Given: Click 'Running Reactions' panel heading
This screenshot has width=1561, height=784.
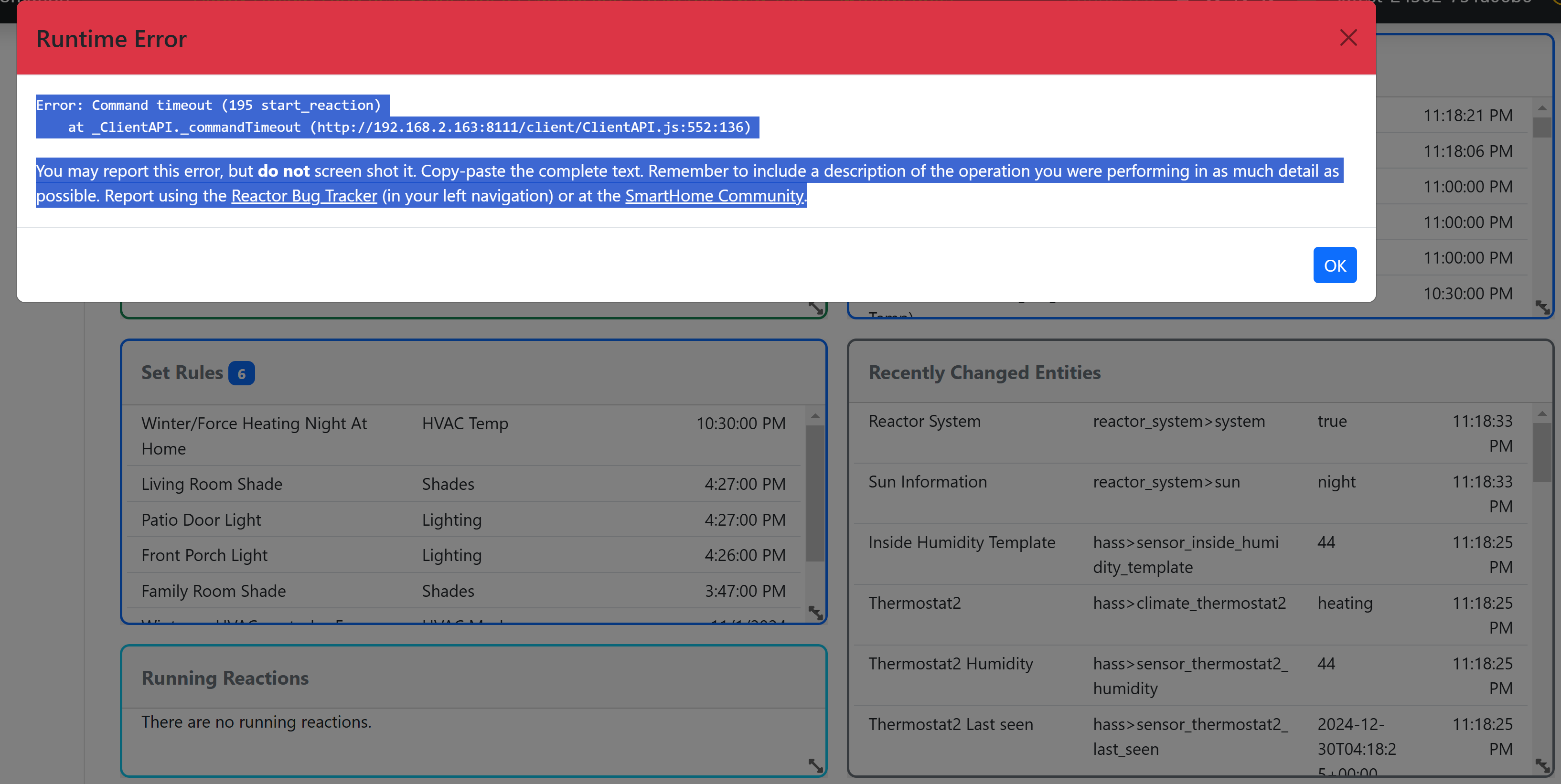Looking at the screenshot, I should click(x=225, y=678).
